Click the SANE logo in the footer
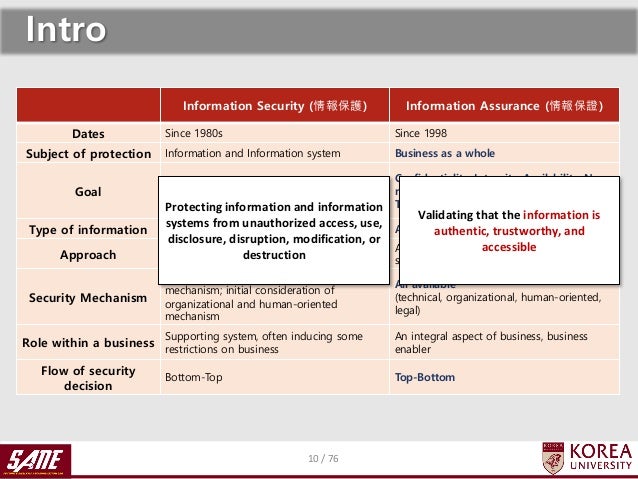638x479 pixels. [x=35, y=460]
